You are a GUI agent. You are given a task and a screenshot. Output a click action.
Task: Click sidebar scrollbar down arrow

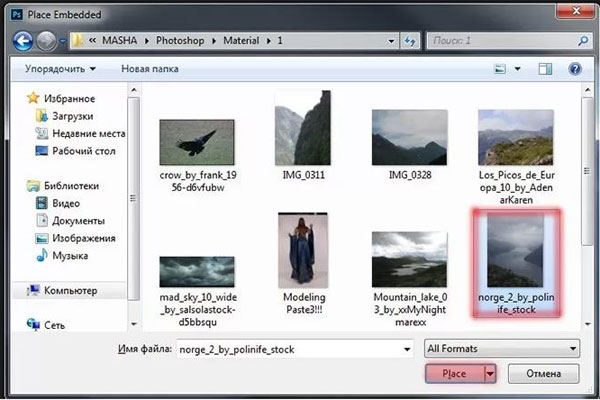point(134,324)
